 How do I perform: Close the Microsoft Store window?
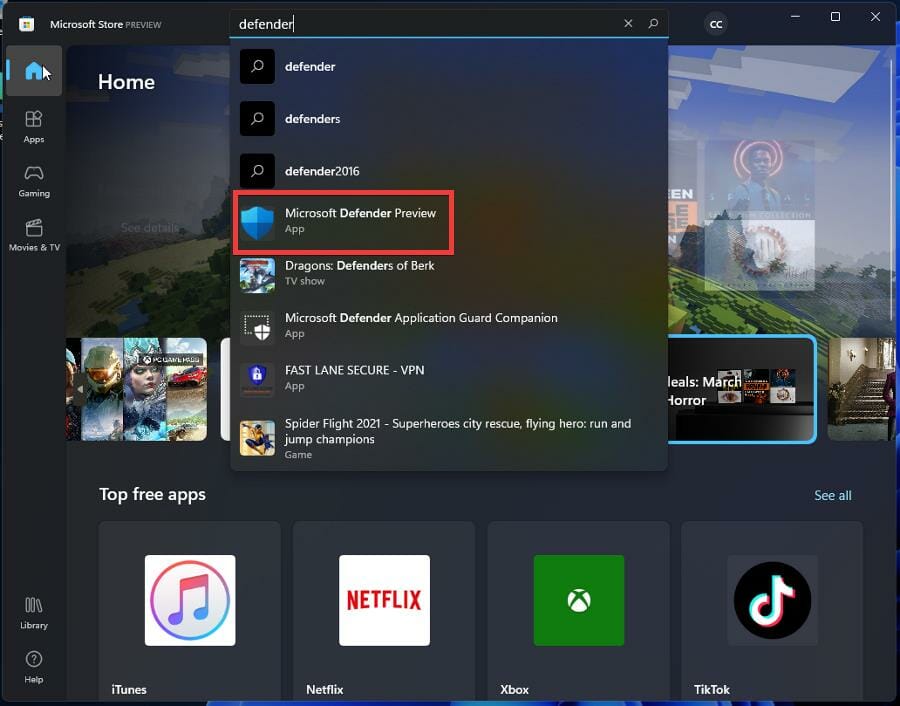click(x=875, y=17)
